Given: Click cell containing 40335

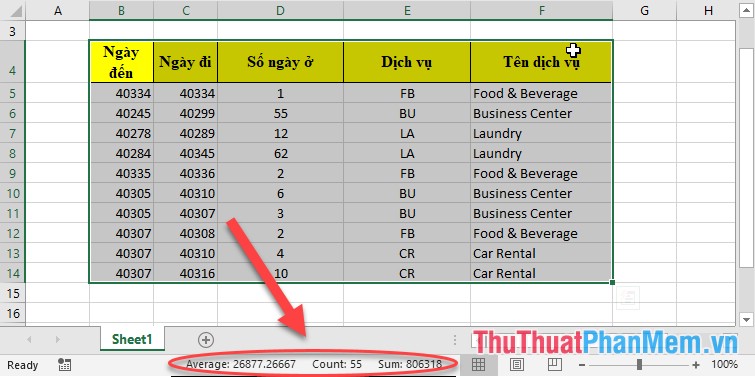Looking at the screenshot, I should pos(121,173).
